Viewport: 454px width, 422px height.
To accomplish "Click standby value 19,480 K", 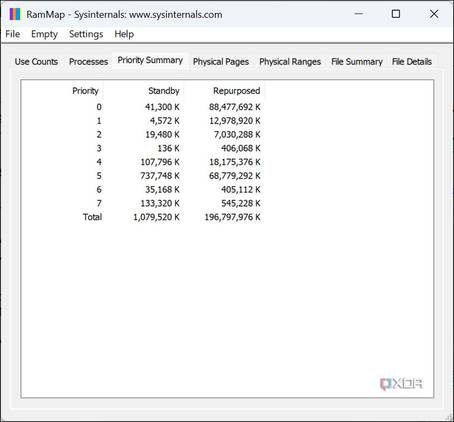I will point(162,134).
